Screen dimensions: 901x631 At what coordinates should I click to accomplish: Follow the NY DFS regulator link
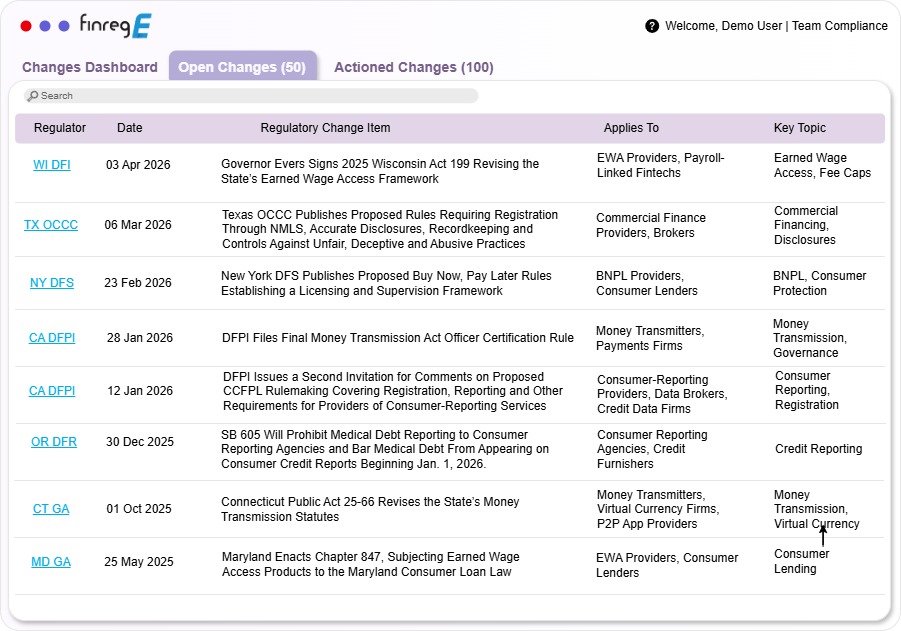tap(52, 283)
